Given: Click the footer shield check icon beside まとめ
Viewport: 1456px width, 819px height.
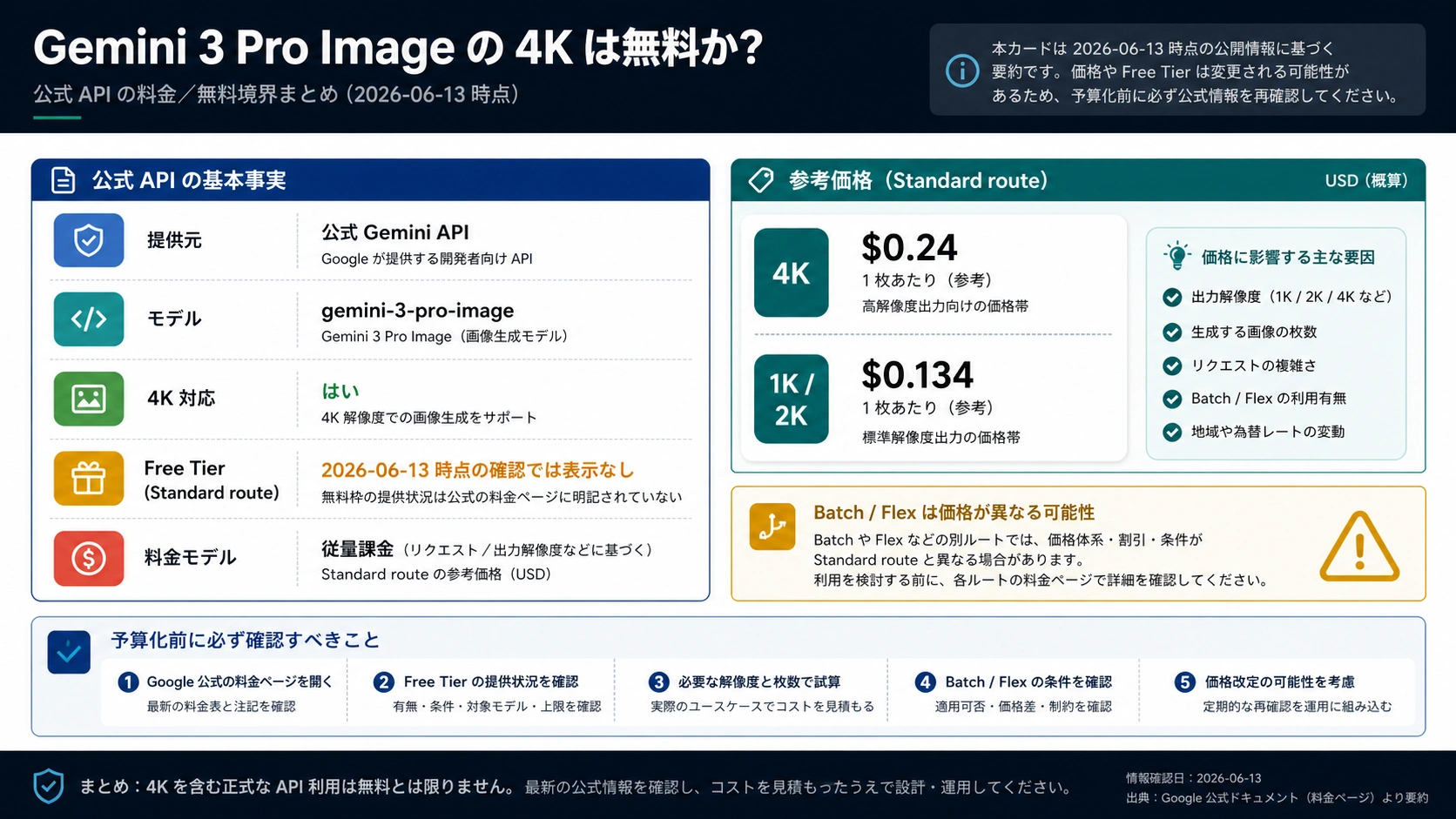Looking at the screenshot, I should (x=49, y=786).
